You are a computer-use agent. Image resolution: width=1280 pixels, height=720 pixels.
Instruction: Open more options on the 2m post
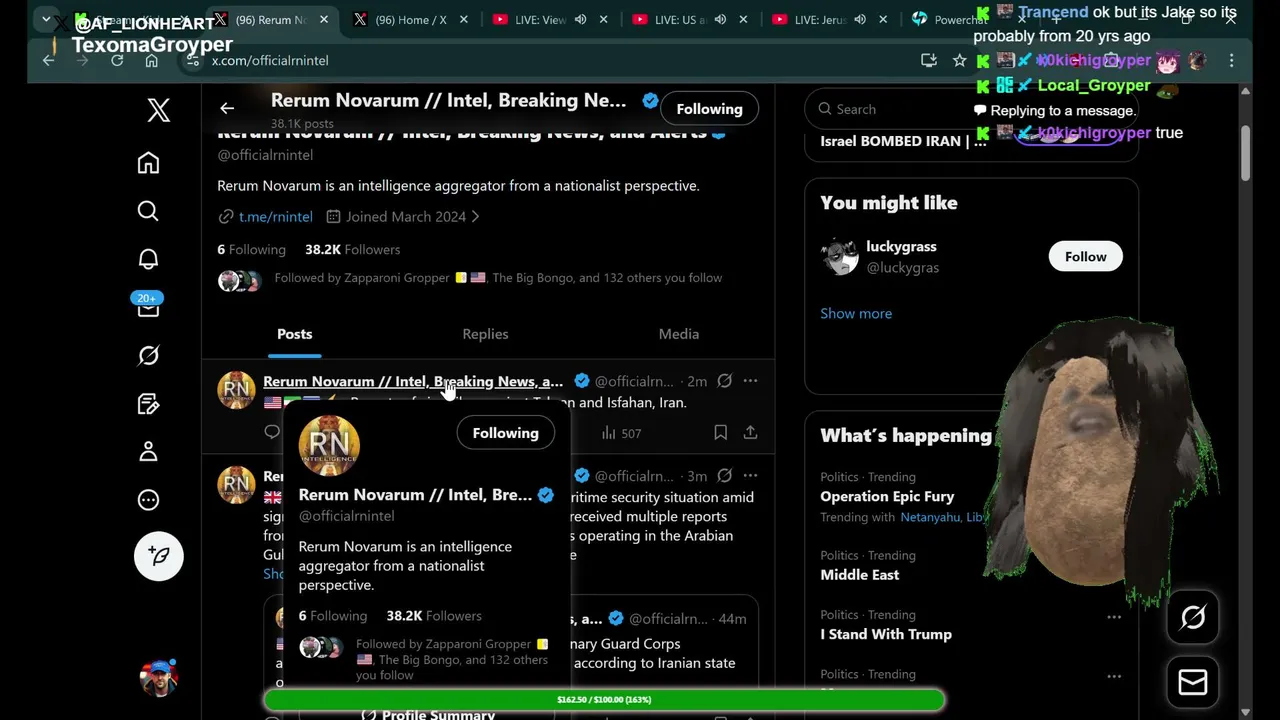pos(750,381)
